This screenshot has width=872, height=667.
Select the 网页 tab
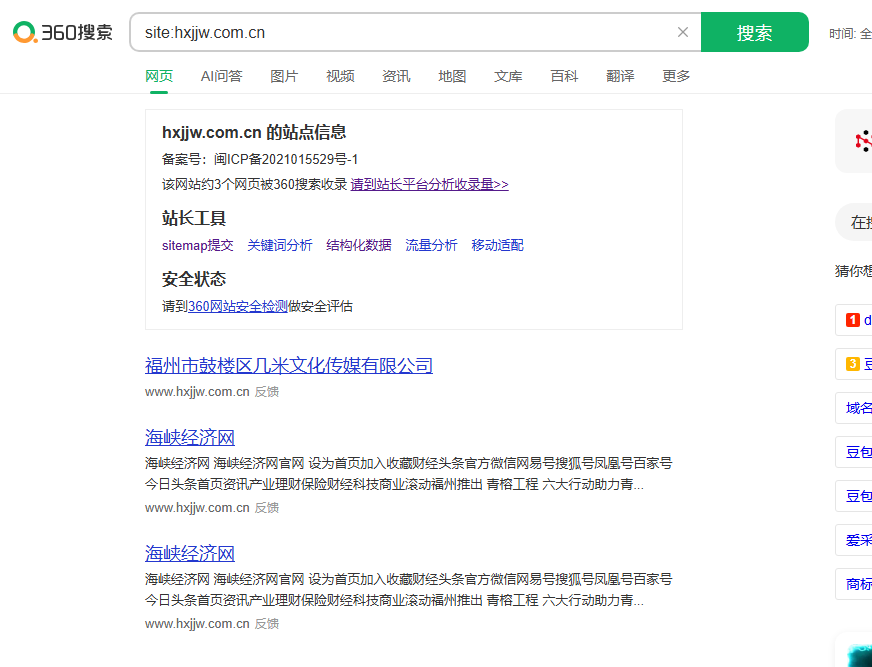(x=159, y=76)
